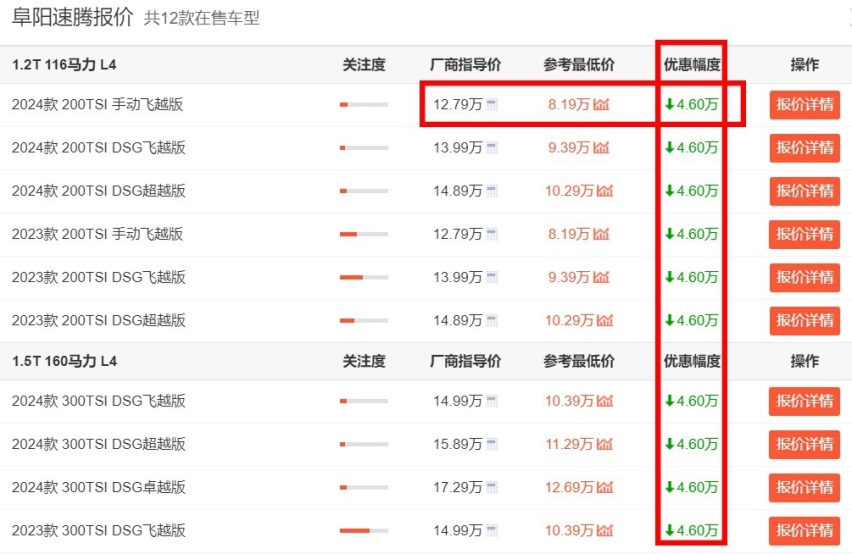Open model link 2024款 200TSI DSG飞越版

pos(99,148)
